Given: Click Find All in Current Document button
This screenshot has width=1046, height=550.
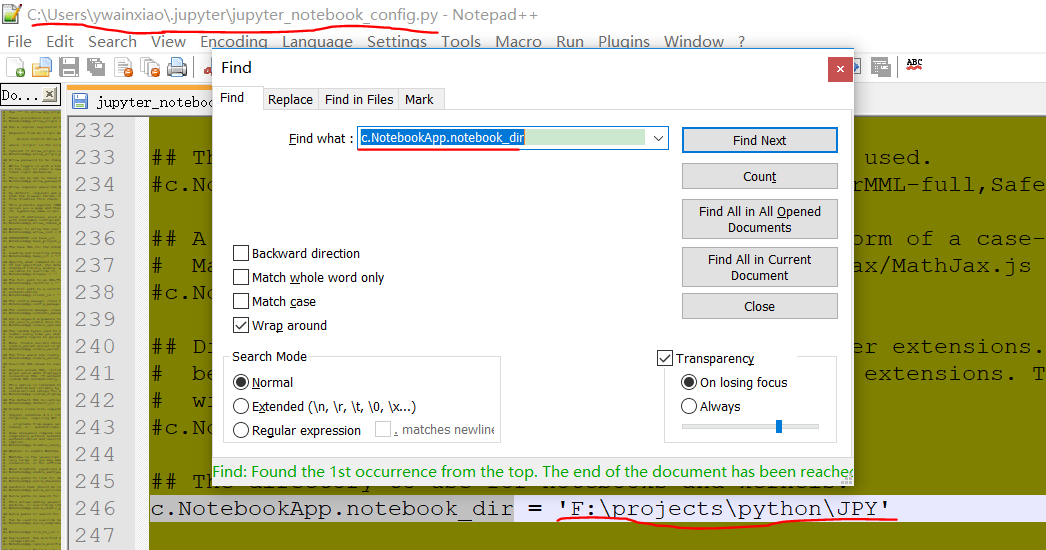Looking at the screenshot, I should pyautogui.click(x=759, y=267).
